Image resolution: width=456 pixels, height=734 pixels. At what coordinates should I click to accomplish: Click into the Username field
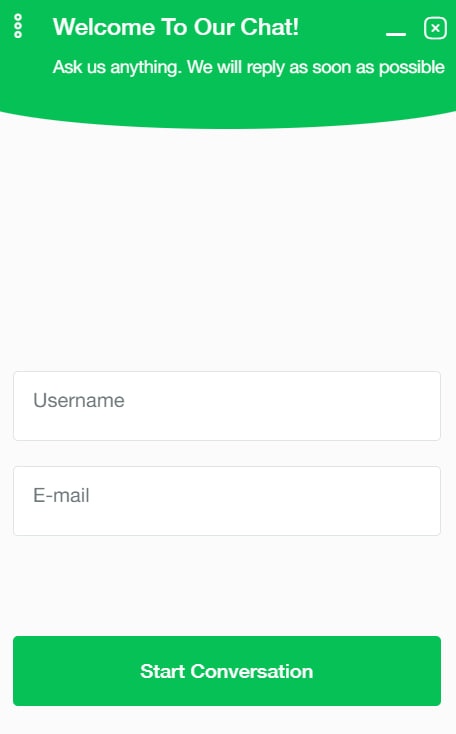[x=227, y=406]
